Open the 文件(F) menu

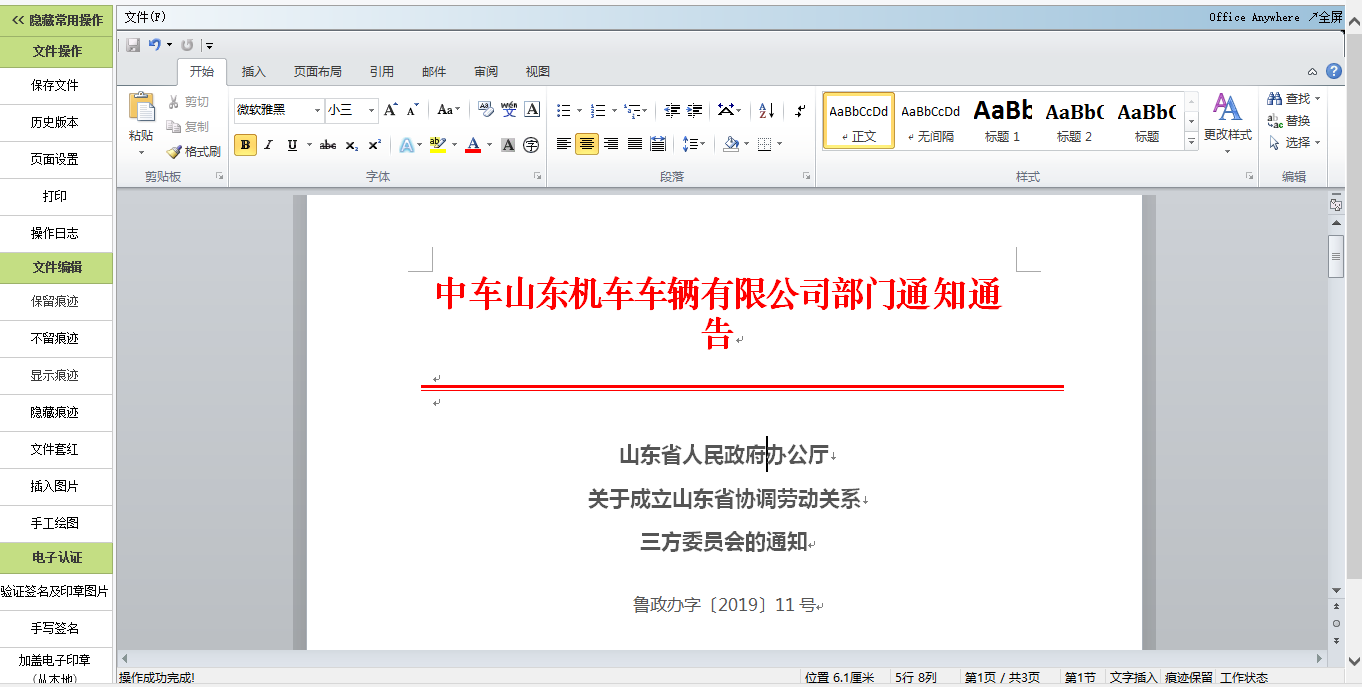145,17
